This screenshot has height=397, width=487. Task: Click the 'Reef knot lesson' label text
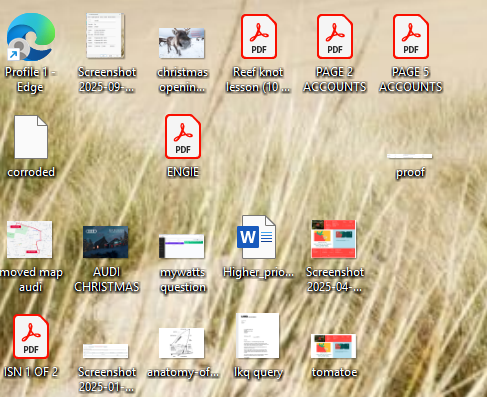pyautogui.click(x=258, y=80)
